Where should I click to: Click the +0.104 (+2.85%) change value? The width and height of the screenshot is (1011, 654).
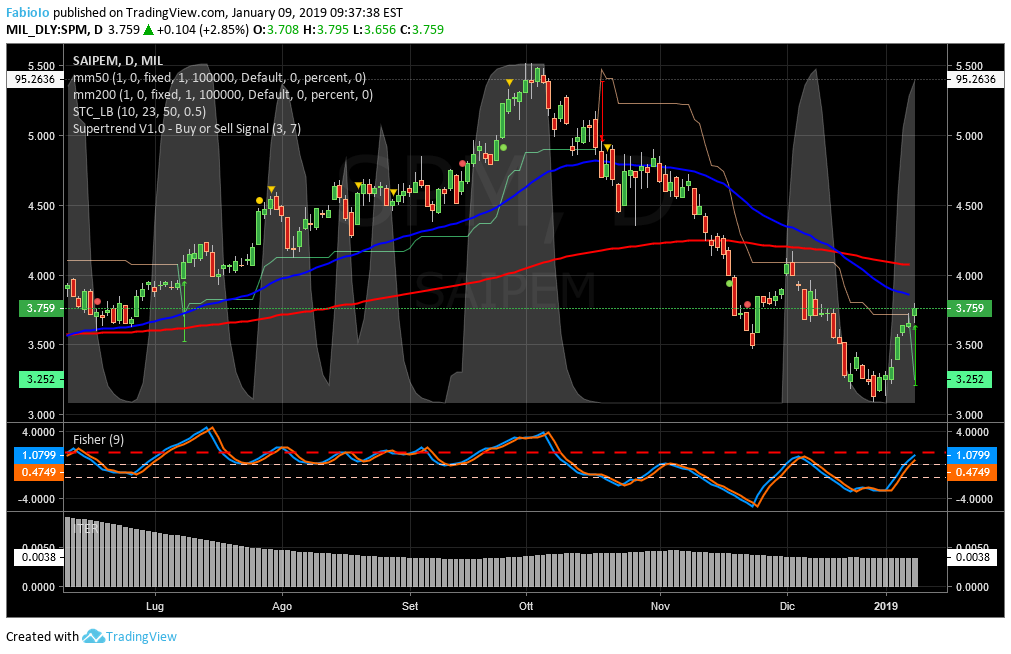[203, 30]
